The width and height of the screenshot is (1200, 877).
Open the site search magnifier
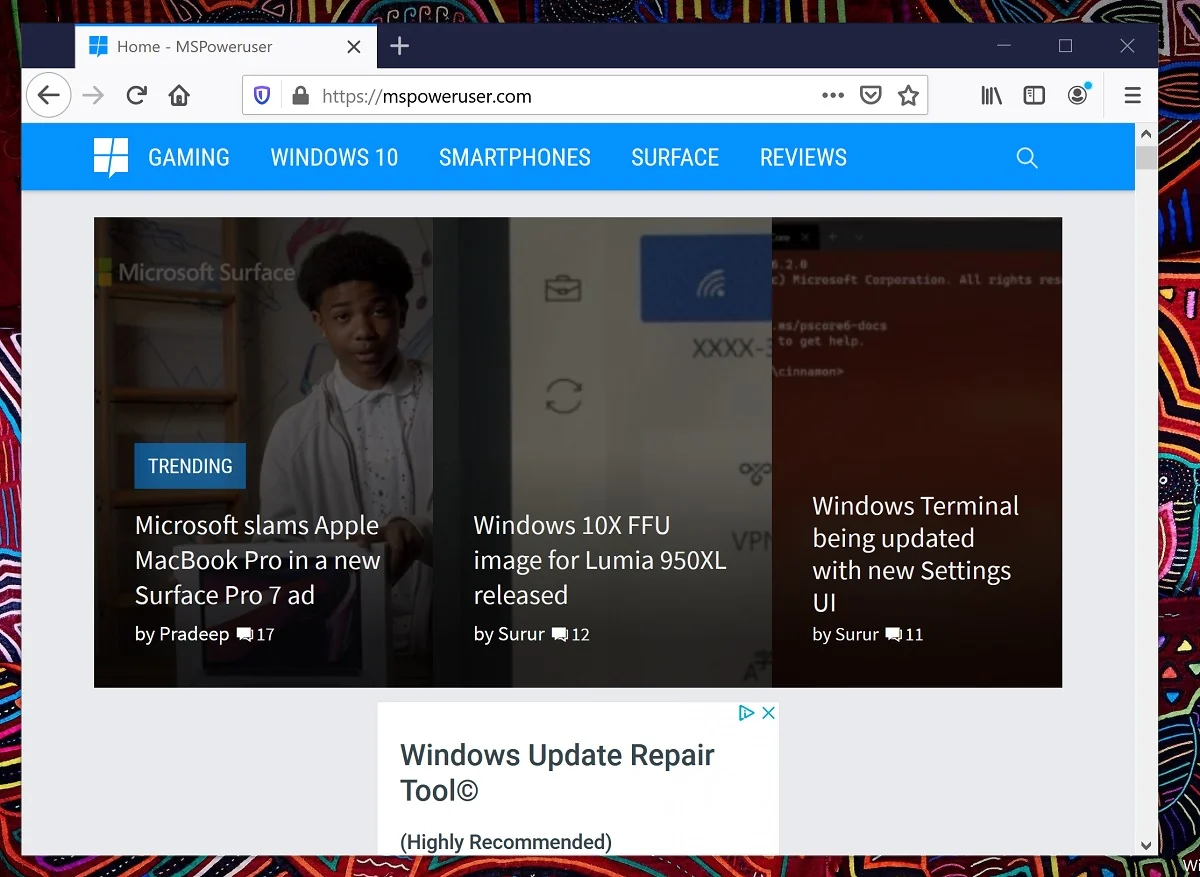(1027, 158)
